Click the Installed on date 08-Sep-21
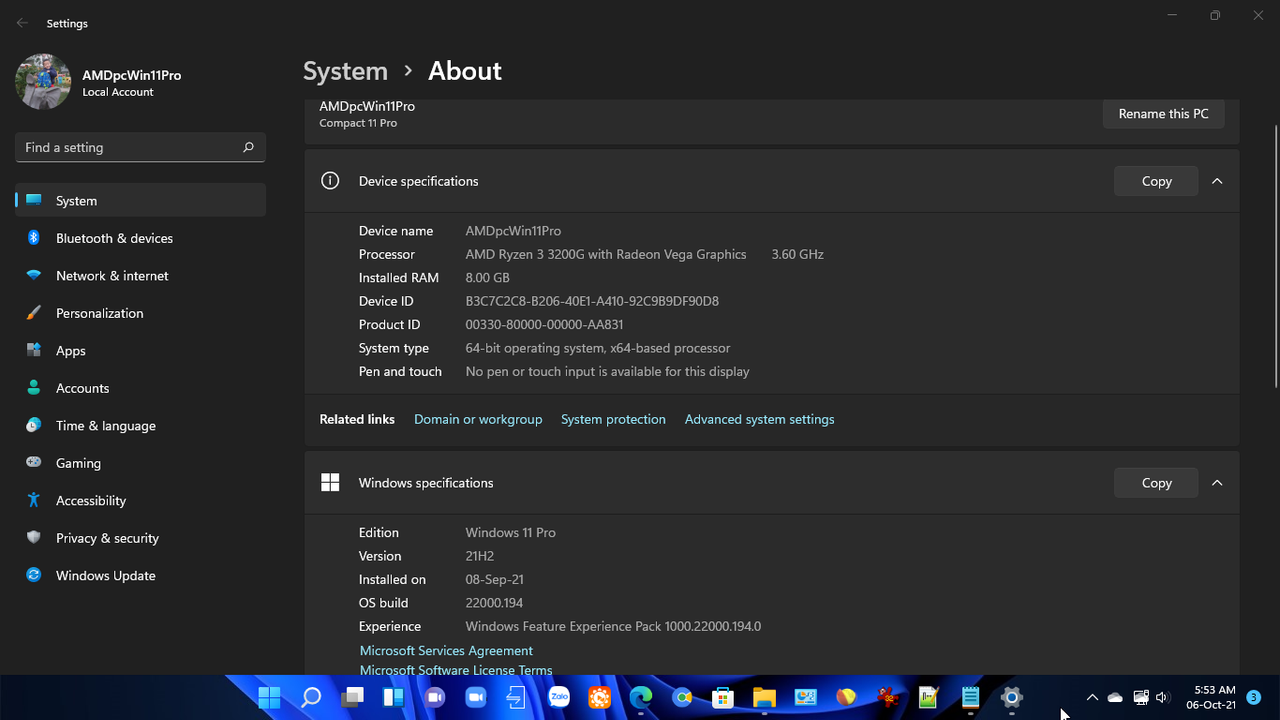 (x=494, y=580)
